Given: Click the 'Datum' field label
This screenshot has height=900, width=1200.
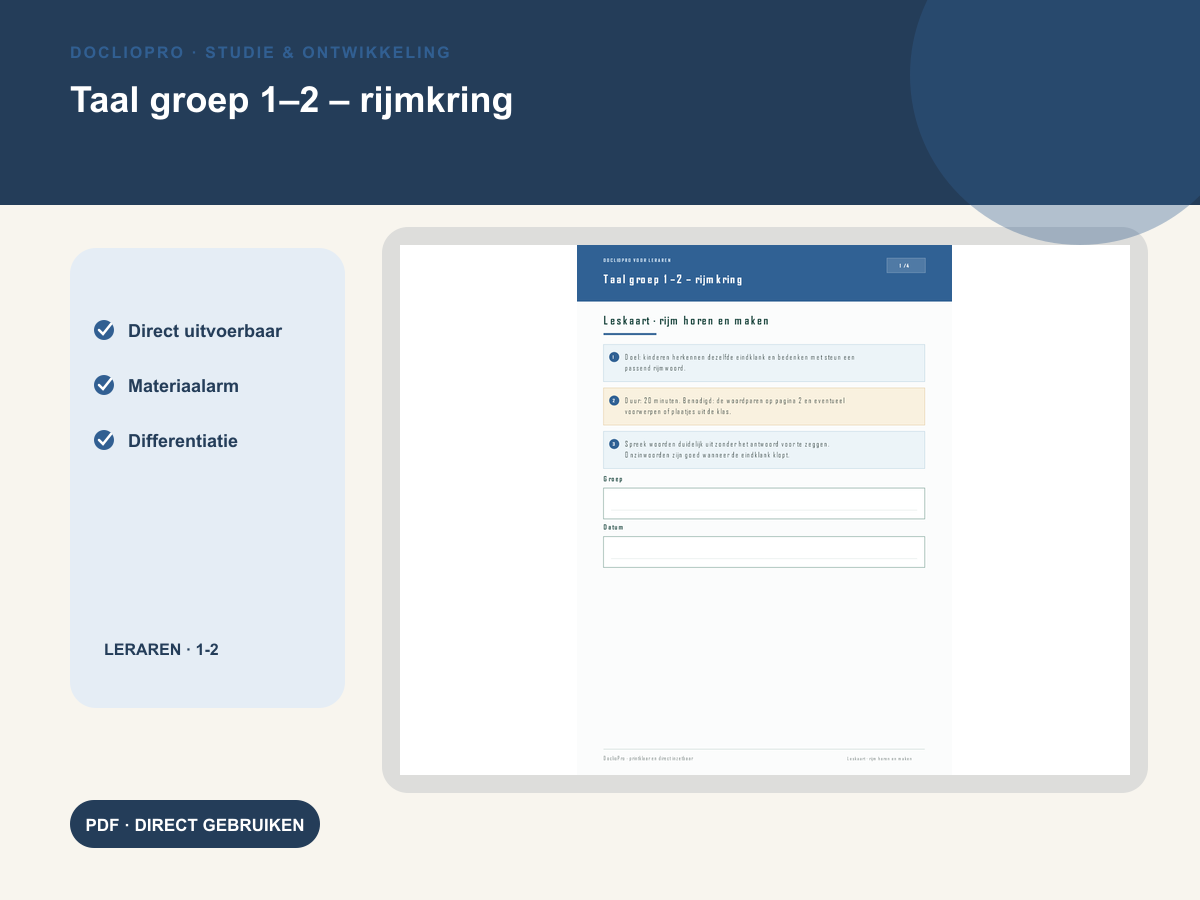Looking at the screenshot, I should pyautogui.click(x=613, y=527).
